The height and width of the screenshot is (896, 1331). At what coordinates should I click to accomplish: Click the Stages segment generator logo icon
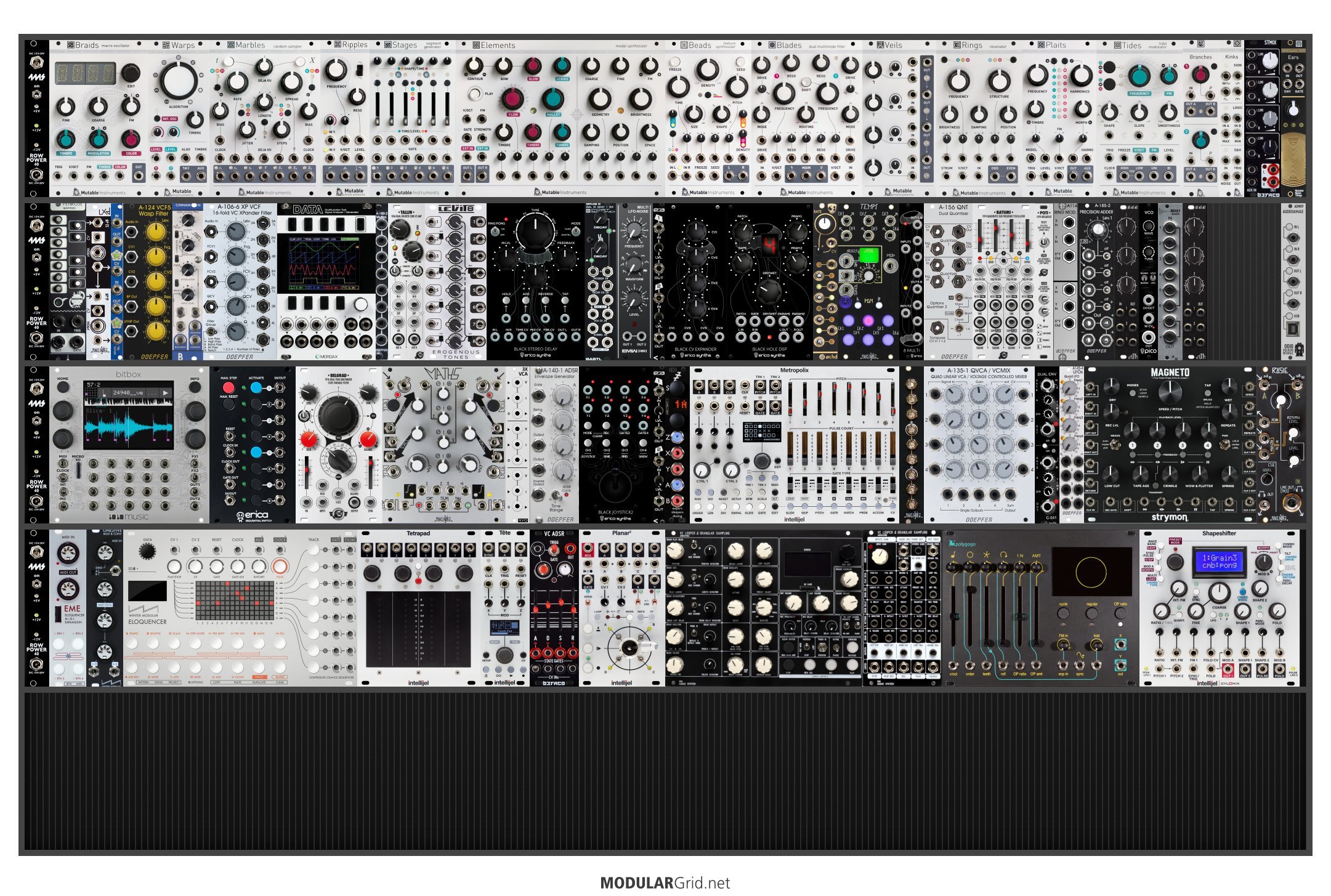[388, 45]
